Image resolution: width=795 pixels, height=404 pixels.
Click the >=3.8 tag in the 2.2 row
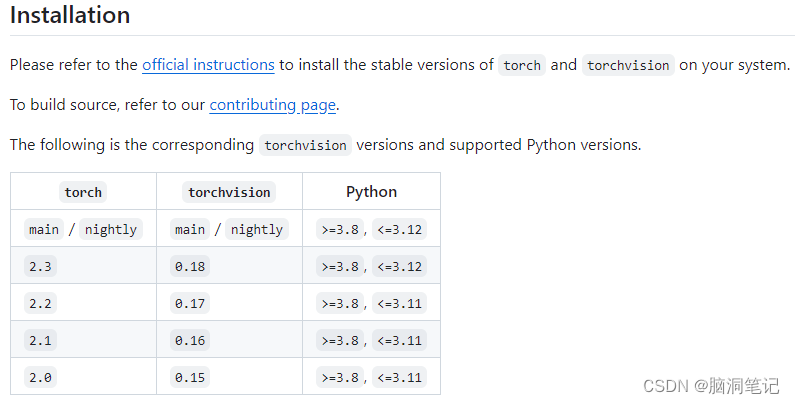coord(339,303)
